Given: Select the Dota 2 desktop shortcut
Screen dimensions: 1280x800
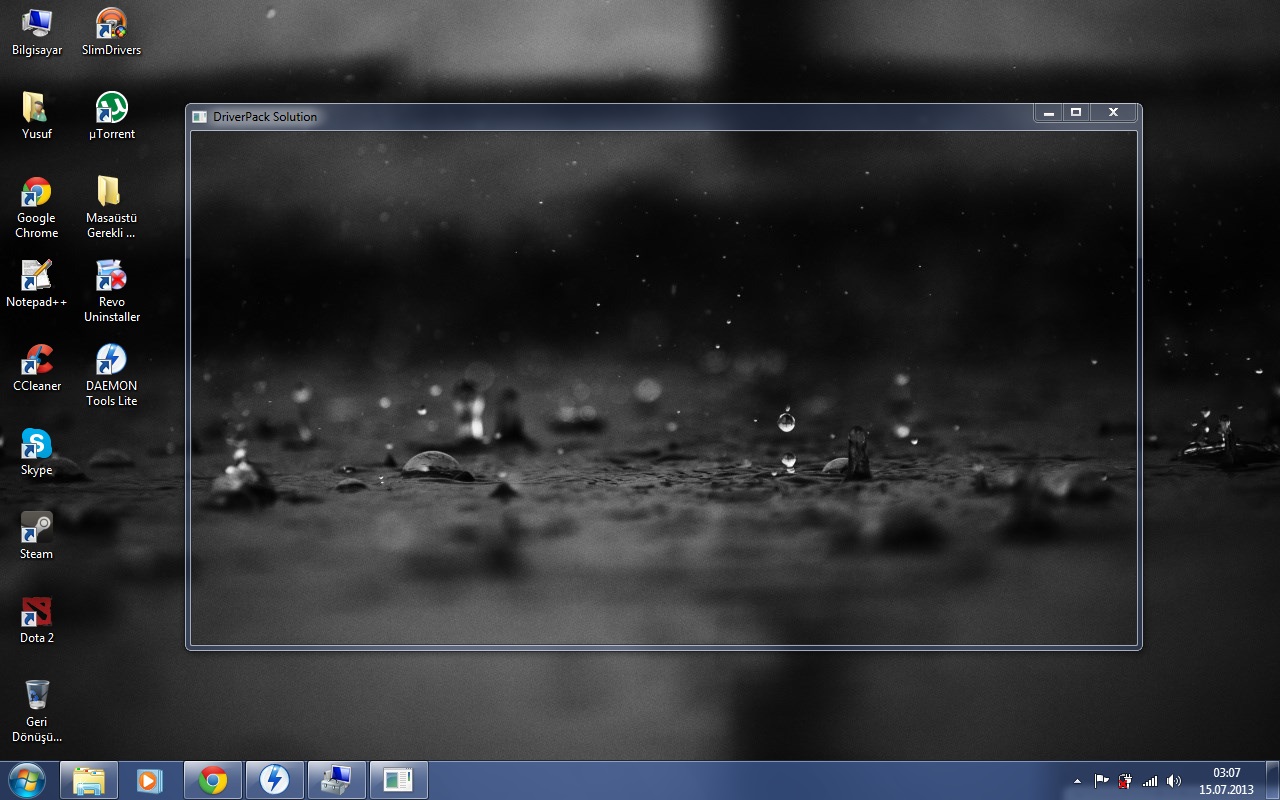Looking at the screenshot, I should coord(37,620).
